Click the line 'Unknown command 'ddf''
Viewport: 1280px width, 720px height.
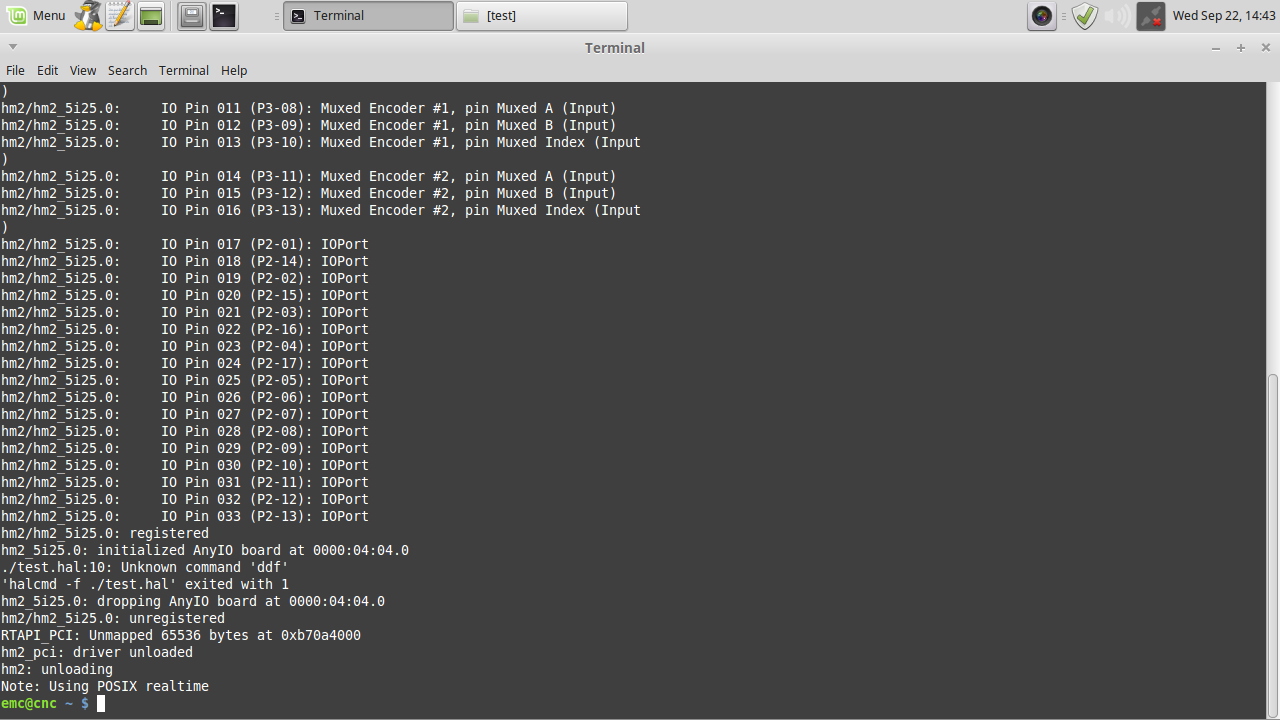coord(145,567)
